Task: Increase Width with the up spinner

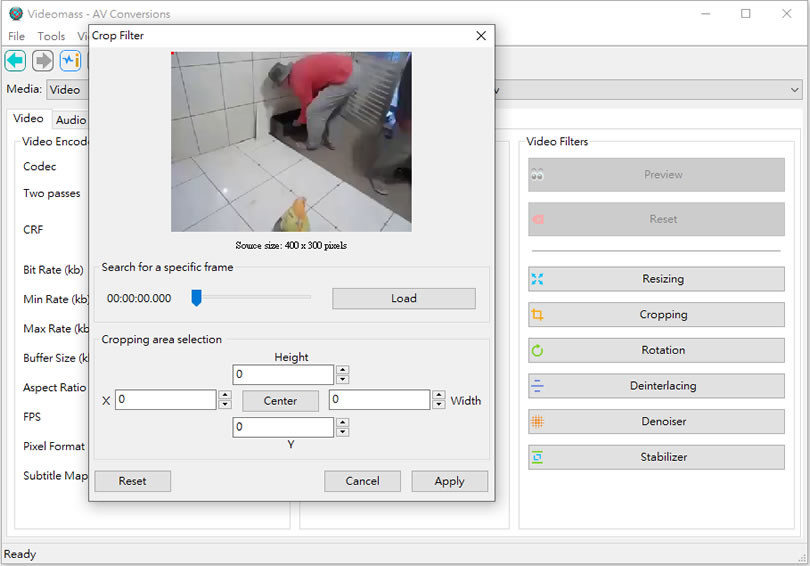Action: click(439, 395)
